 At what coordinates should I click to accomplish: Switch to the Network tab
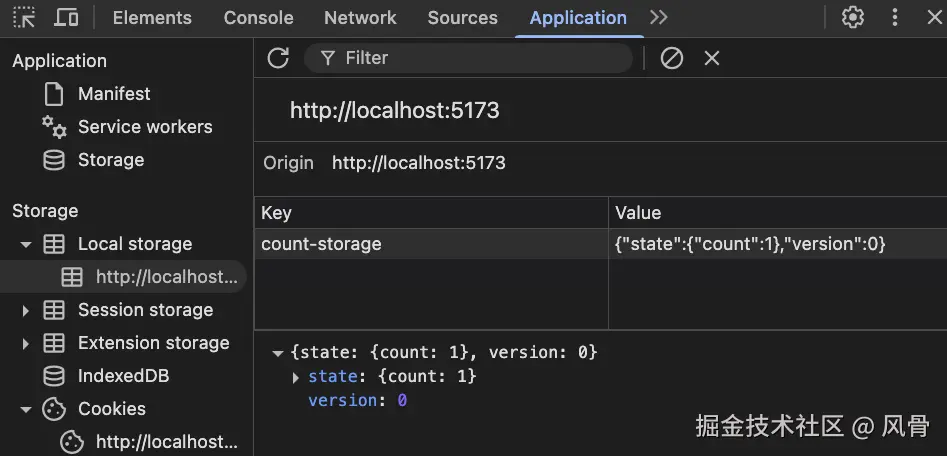coord(360,18)
